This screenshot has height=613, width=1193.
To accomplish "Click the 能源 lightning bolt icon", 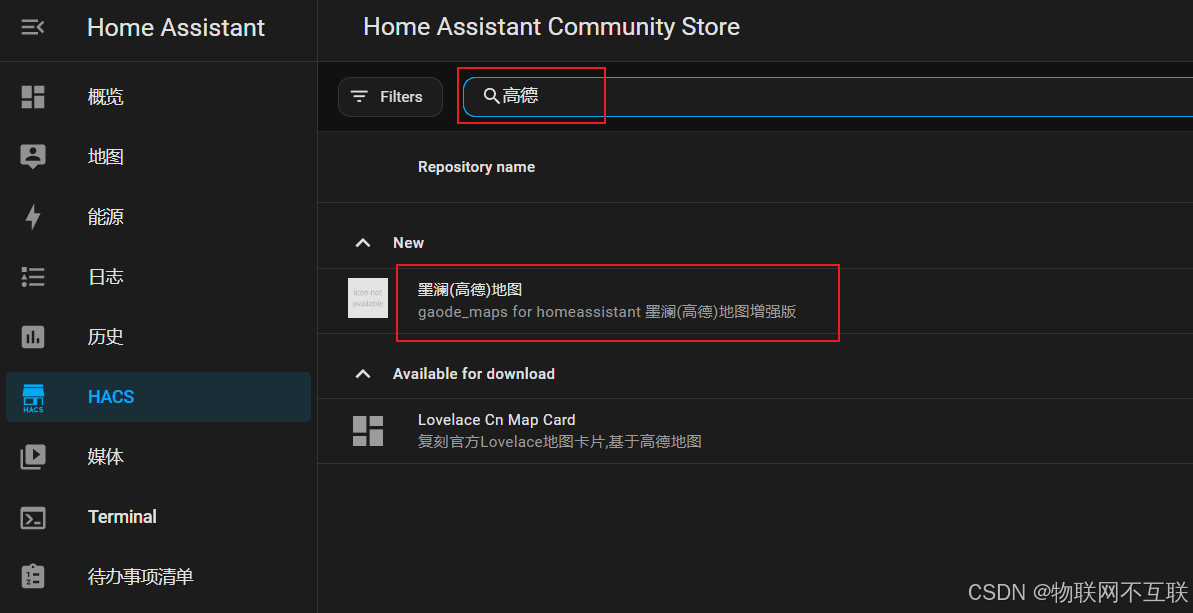I will [x=33, y=217].
